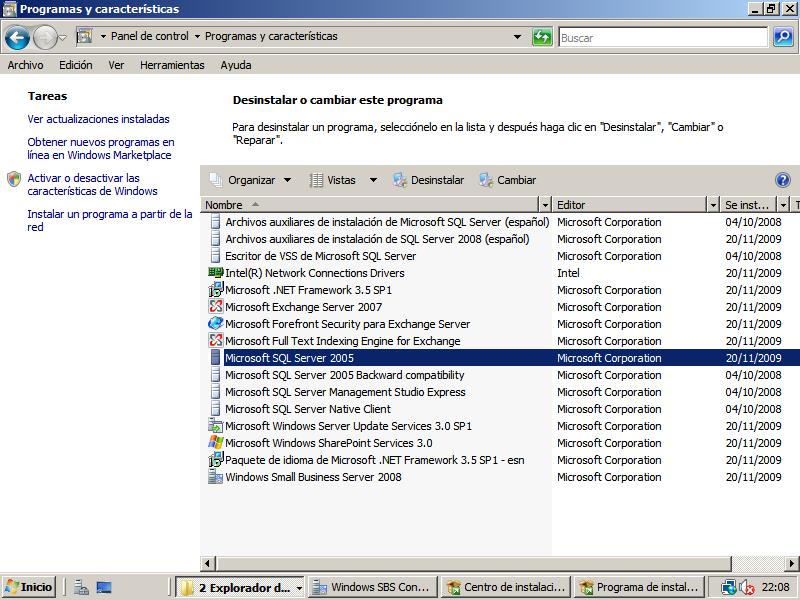Click the Desinstalar toolbar button
This screenshot has height=600, width=800.
(429, 180)
